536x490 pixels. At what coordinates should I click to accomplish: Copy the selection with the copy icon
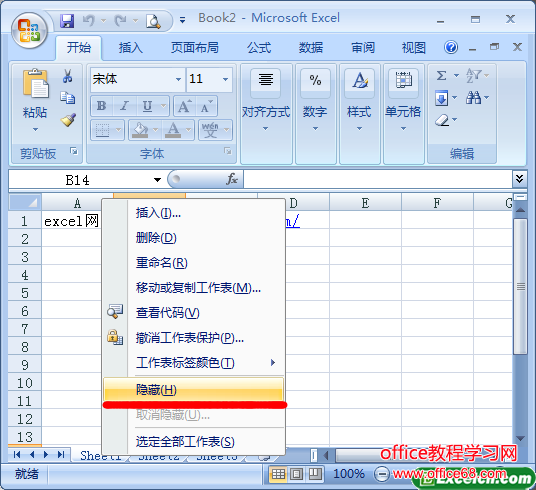(x=68, y=98)
